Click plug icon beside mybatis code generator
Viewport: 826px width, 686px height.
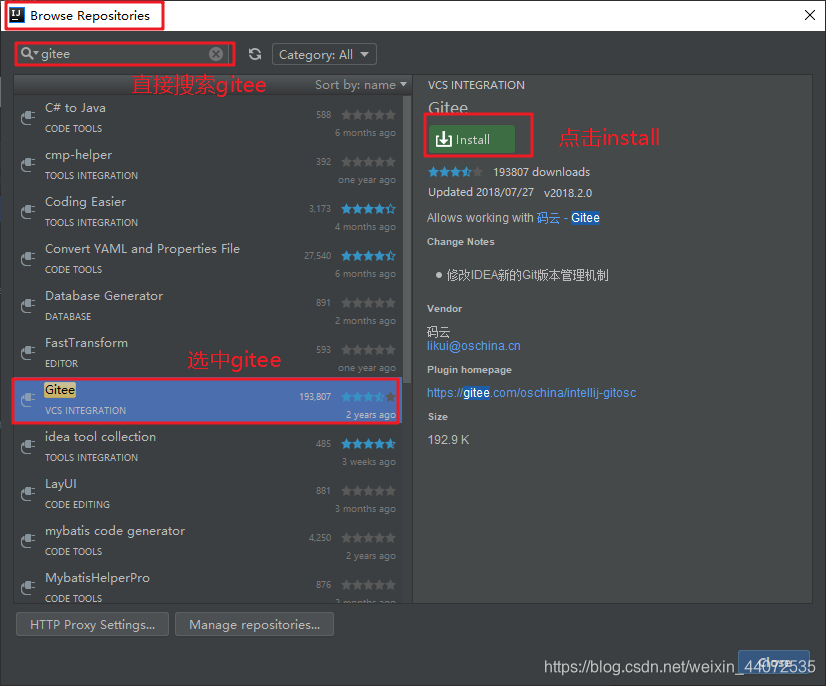click(28, 541)
